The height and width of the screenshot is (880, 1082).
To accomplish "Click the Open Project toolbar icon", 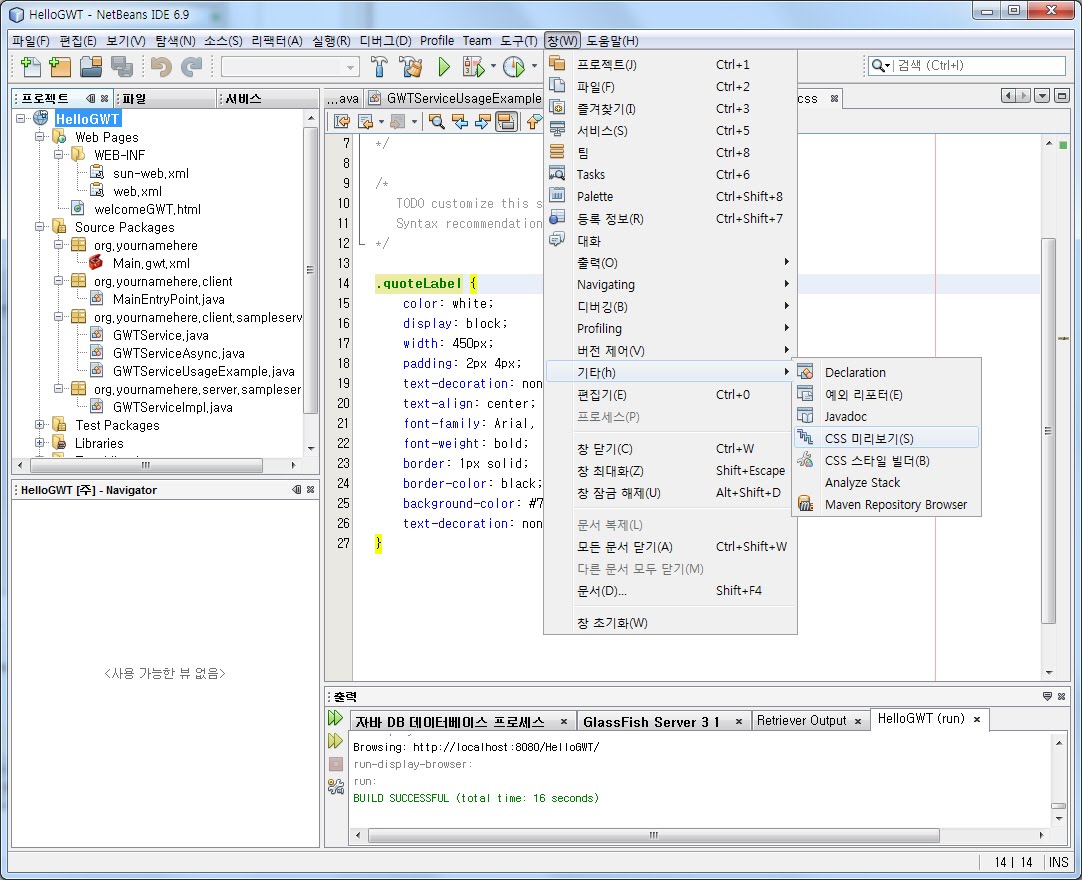I will click(x=91, y=66).
